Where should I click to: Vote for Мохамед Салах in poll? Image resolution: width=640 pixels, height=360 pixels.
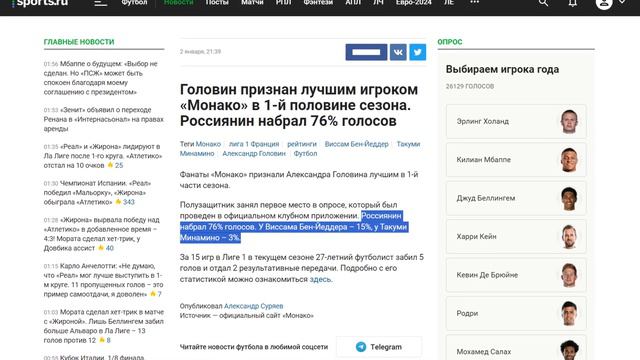pos(516,348)
